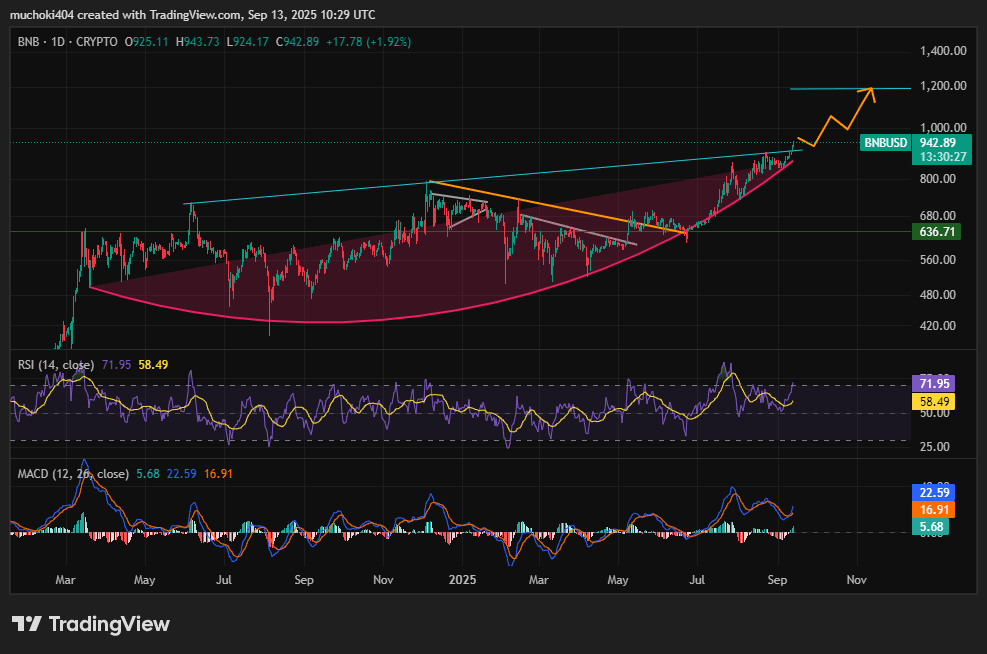Open the BNB · 1D · CRYPTO symbol legend
Viewport: 987px width, 654px height.
[x=67, y=42]
